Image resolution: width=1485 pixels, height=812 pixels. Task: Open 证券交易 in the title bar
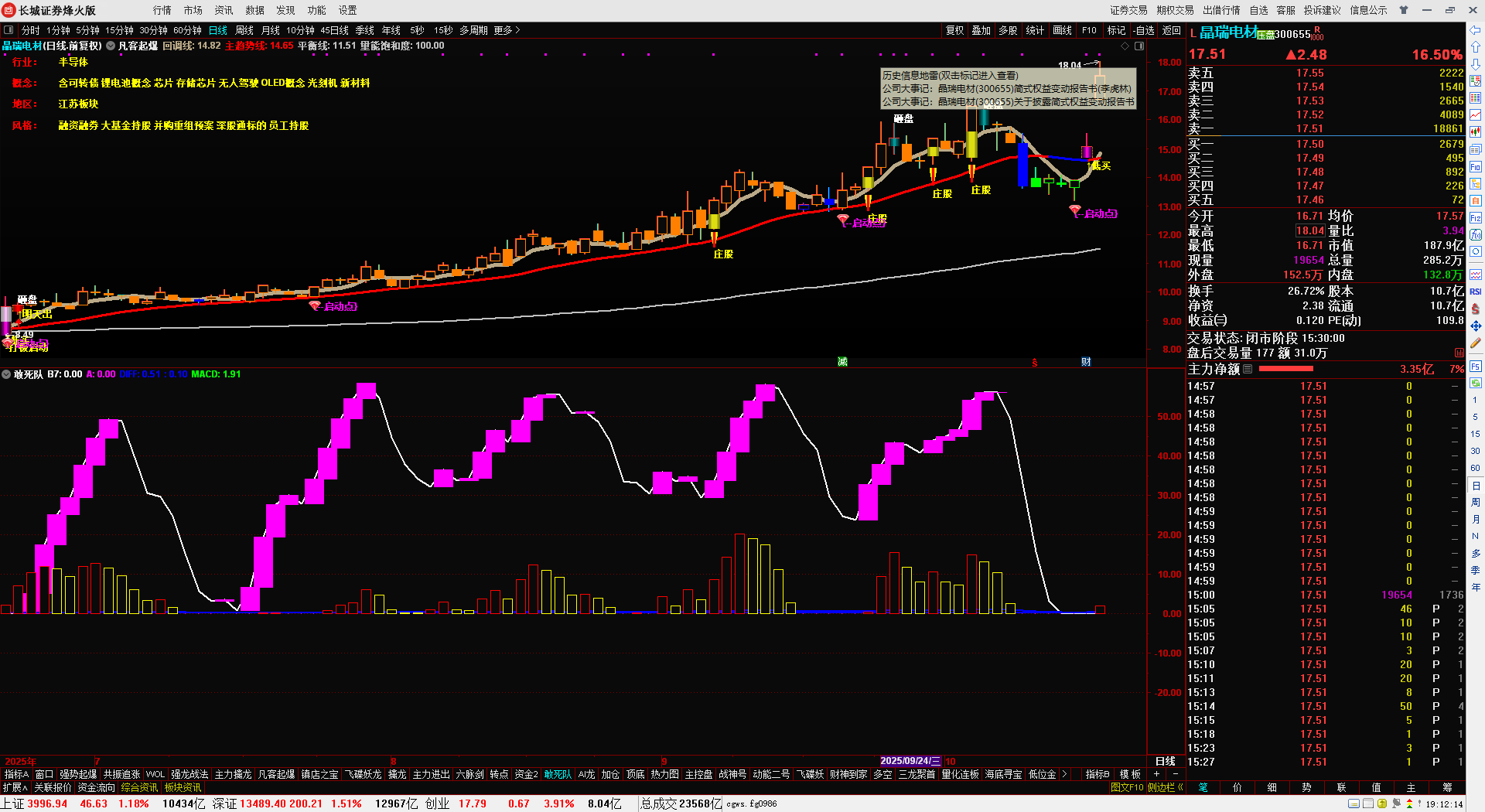1129,10
